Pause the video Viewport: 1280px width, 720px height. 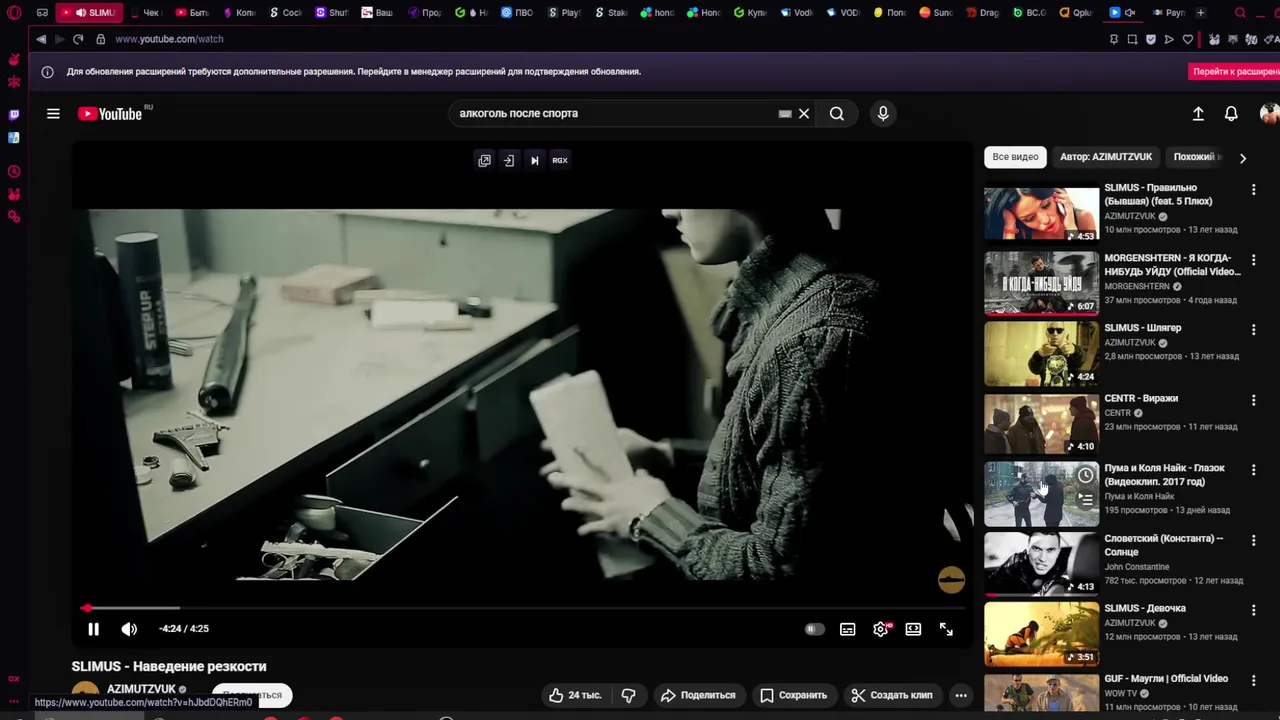(93, 629)
